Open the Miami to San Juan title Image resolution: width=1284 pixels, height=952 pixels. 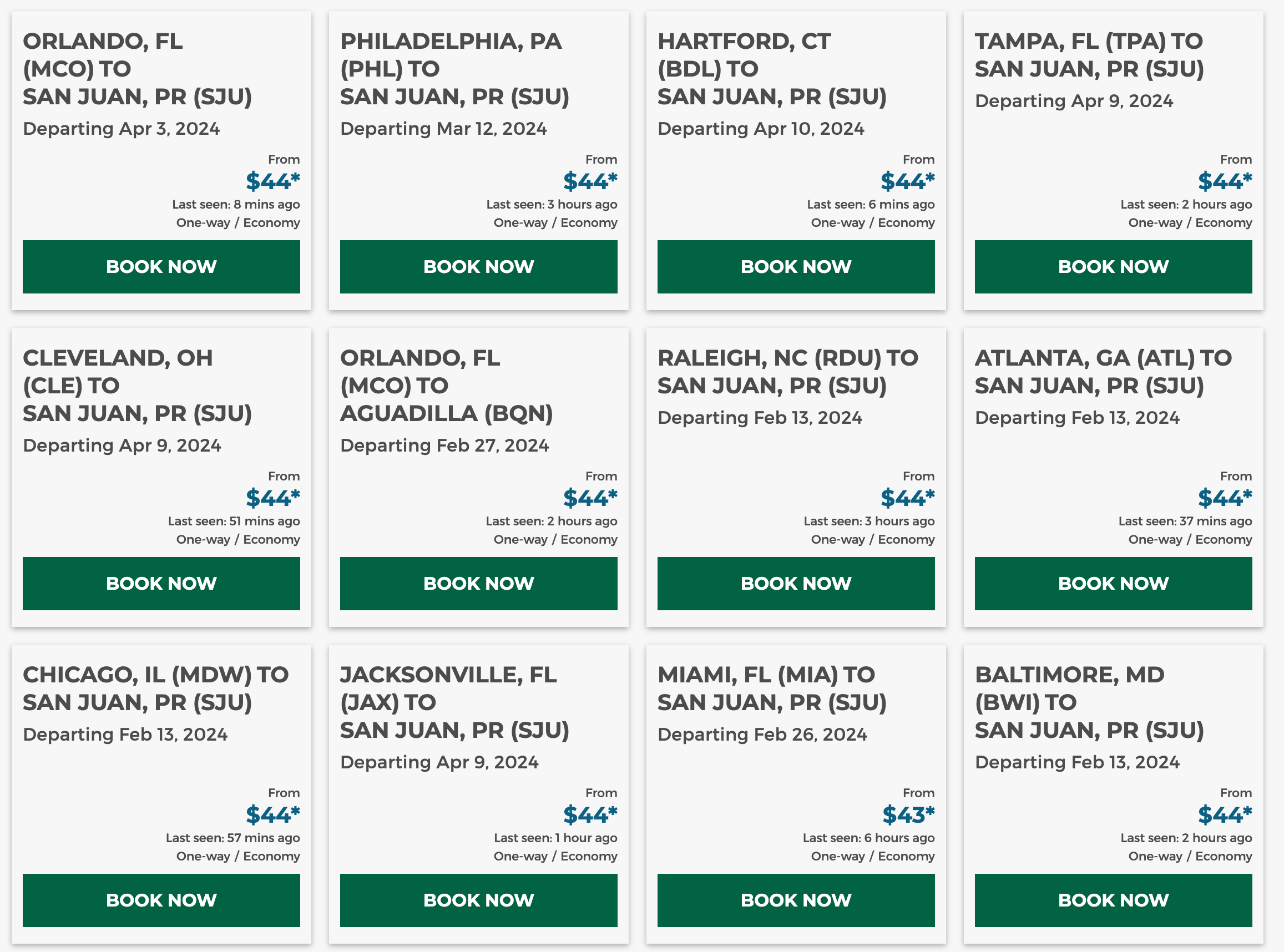772,688
